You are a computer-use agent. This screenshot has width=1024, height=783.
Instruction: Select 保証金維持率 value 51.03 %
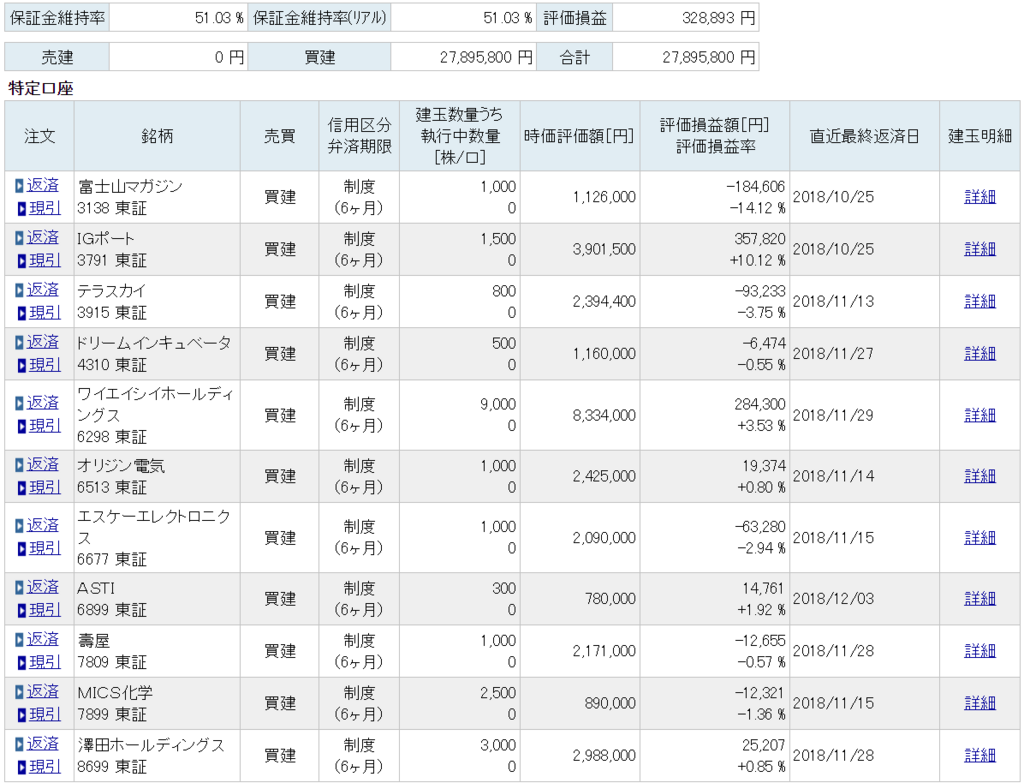219,18
